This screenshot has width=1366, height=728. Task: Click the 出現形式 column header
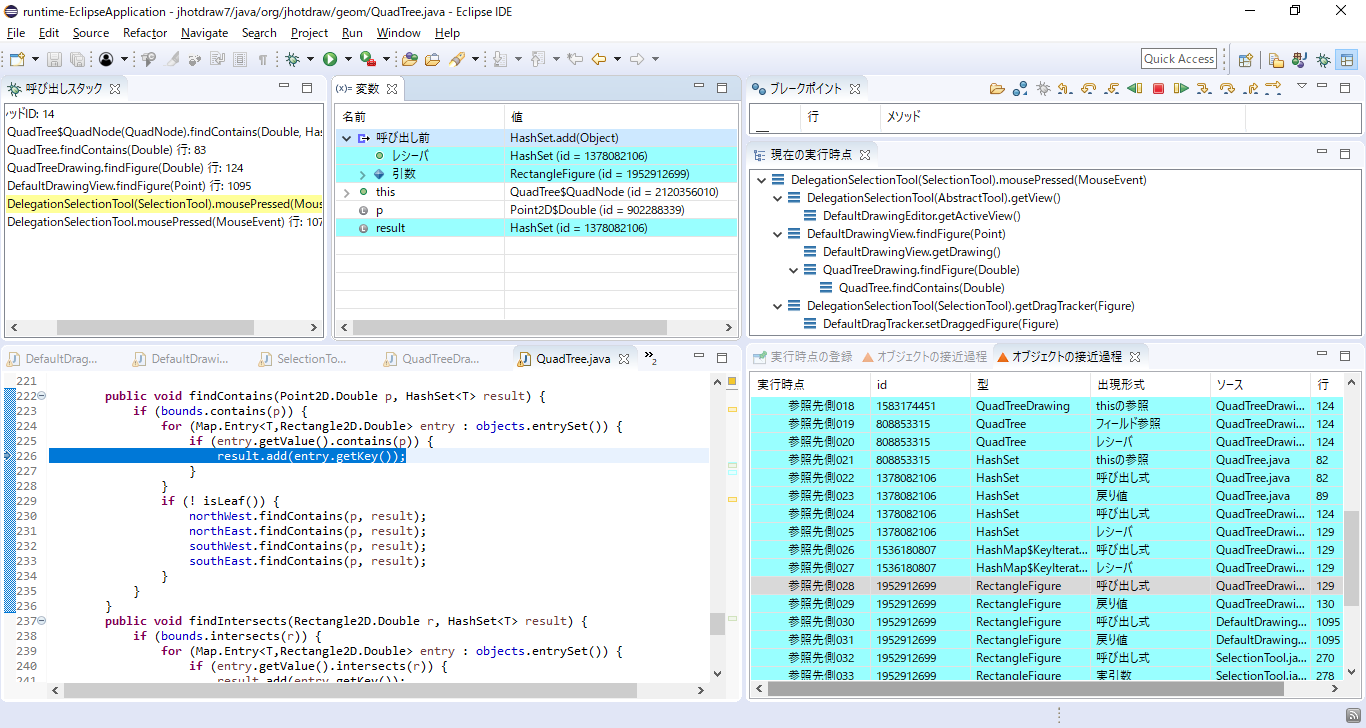click(x=1150, y=385)
